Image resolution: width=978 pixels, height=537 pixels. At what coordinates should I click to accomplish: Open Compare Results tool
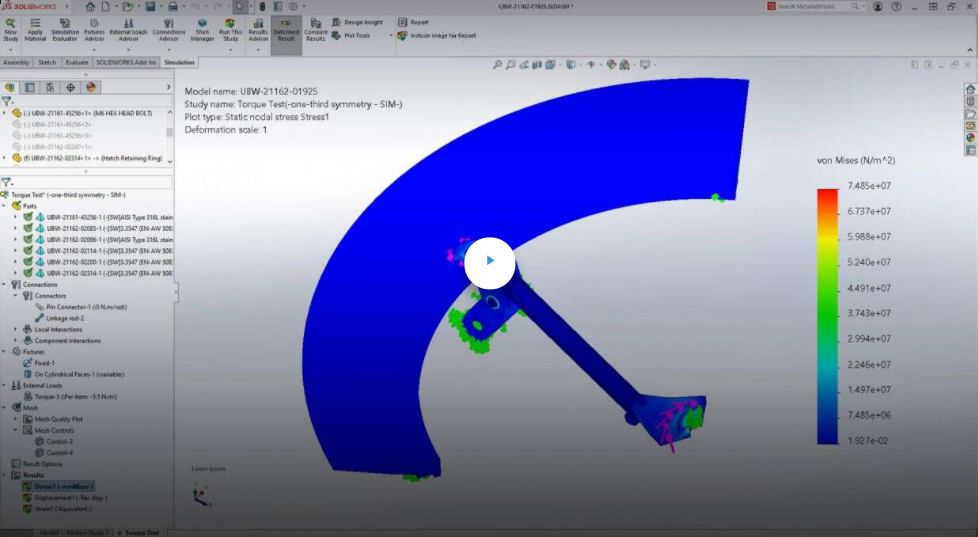[315, 31]
